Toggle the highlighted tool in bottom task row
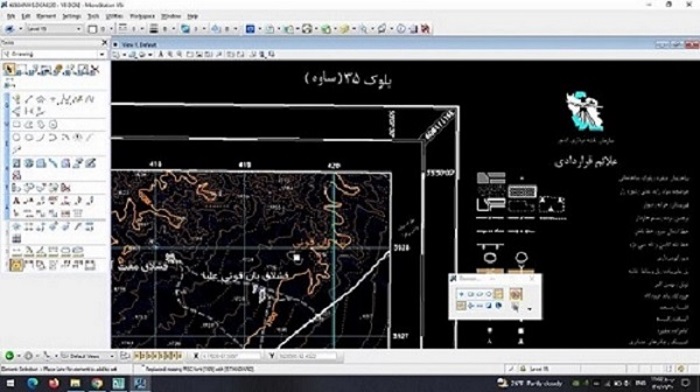The width and height of the screenshot is (700, 392). pyautogui.click(x=17, y=265)
